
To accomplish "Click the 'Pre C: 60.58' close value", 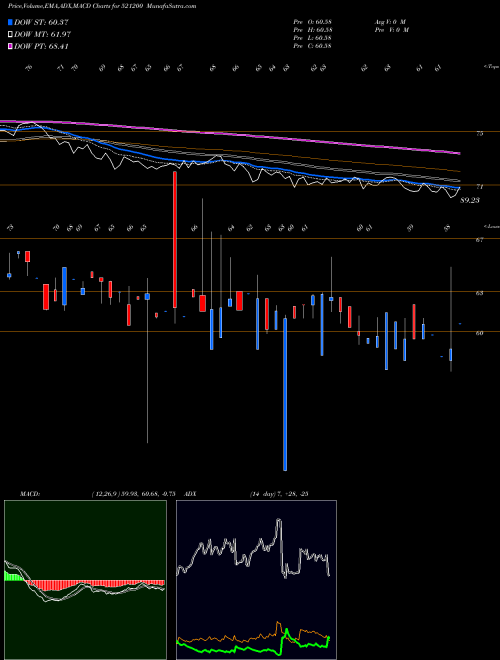I will point(314,46).
